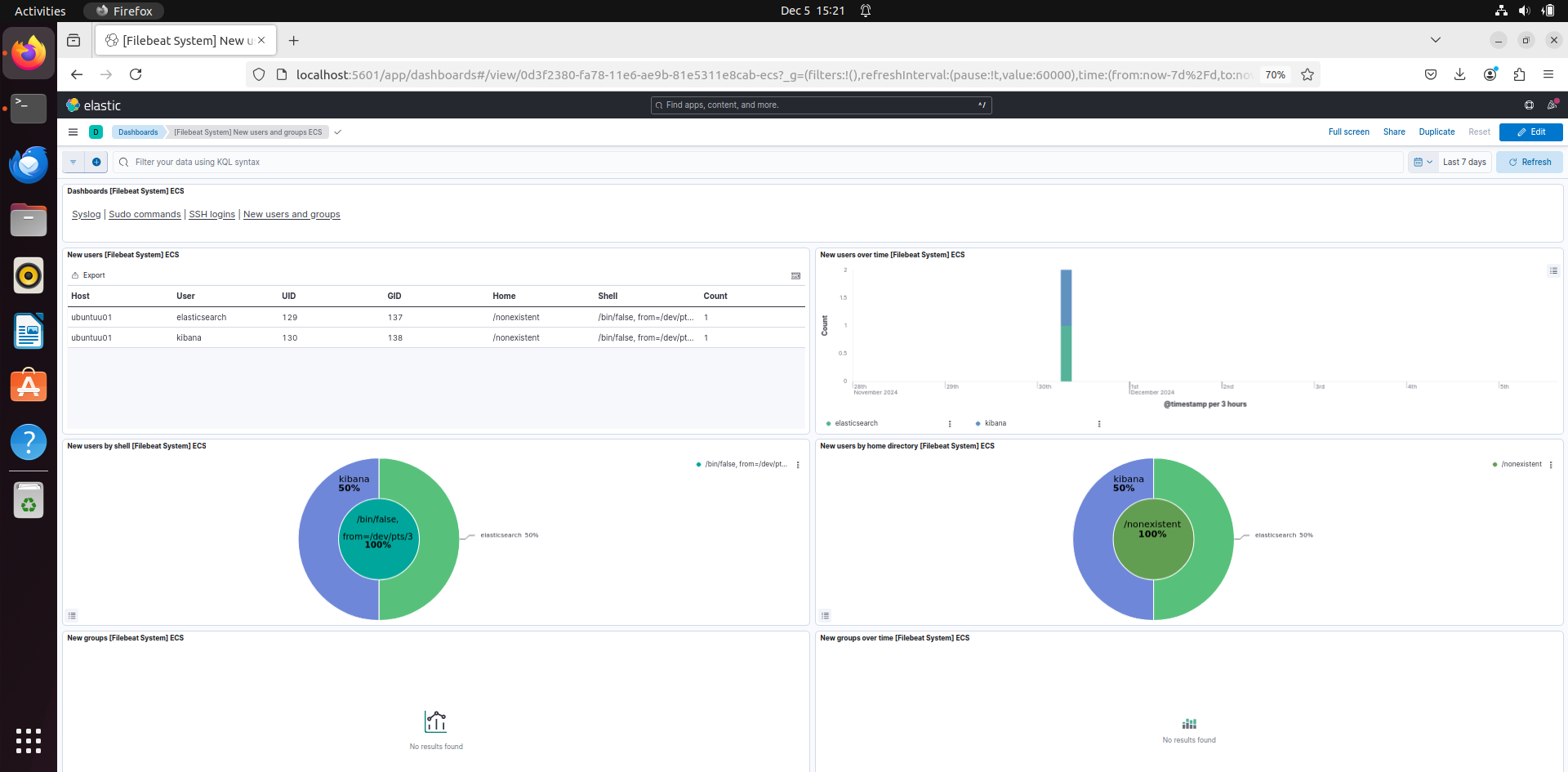Toggle legend on New users over time chart
This screenshot has width=1568, height=772.
point(1553,270)
